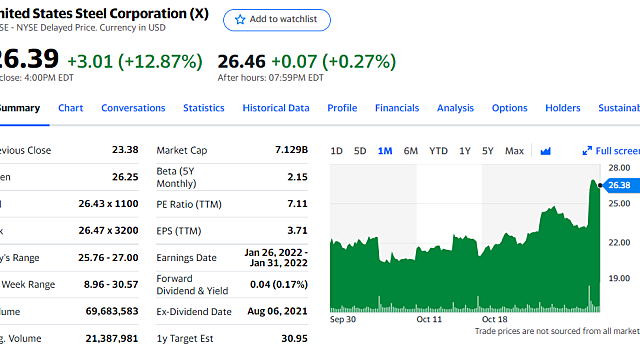
Task: Click the Add to watchlist button
Action: click(277, 20)
